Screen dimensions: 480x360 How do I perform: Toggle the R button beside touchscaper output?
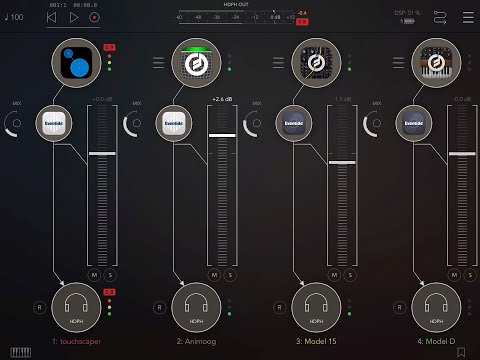tap(40, 307)
